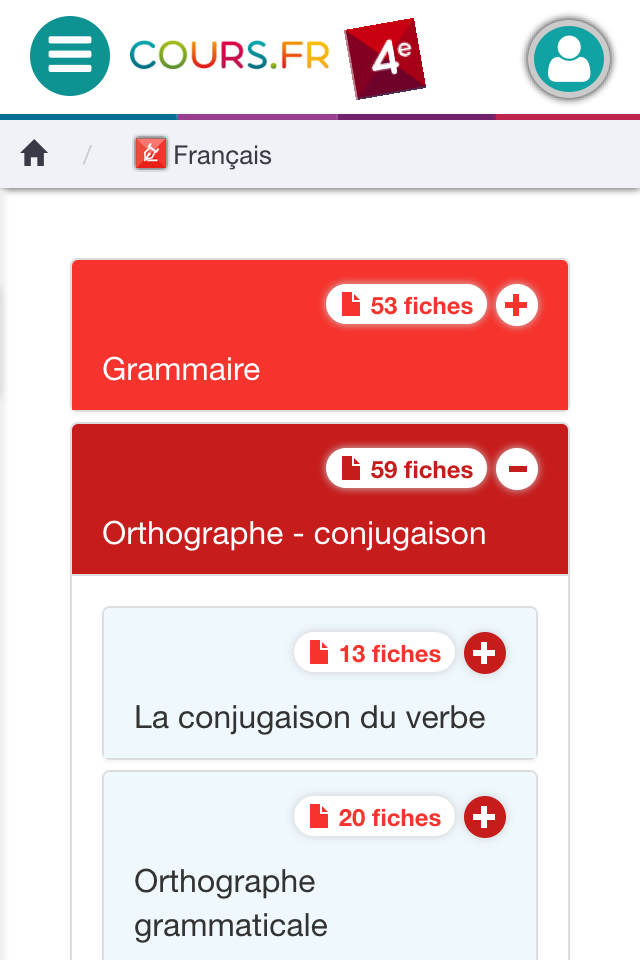640x960 pixels.
Task: Click the 59 fiches count label
Action: [421, 470]
